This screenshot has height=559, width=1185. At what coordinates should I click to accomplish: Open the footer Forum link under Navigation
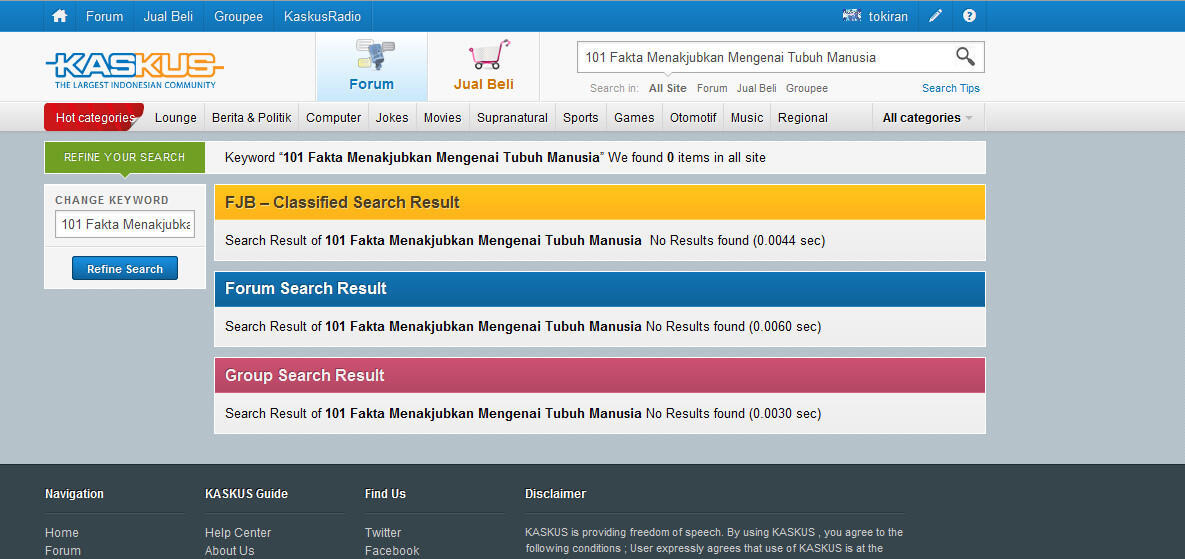coord(63,551)
